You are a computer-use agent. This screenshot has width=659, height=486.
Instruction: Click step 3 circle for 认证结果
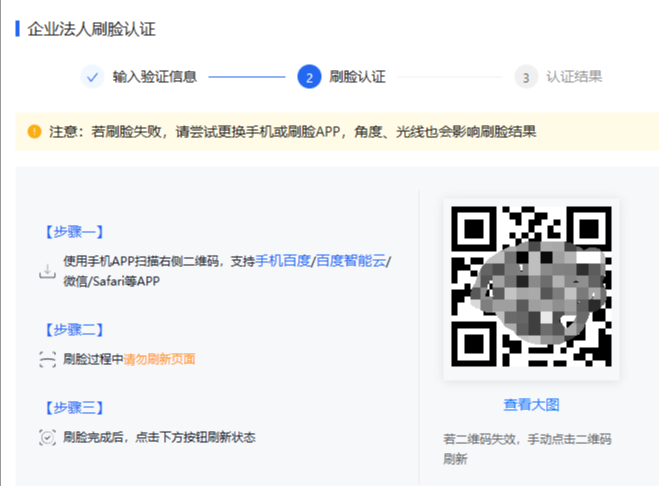point(526,77)
